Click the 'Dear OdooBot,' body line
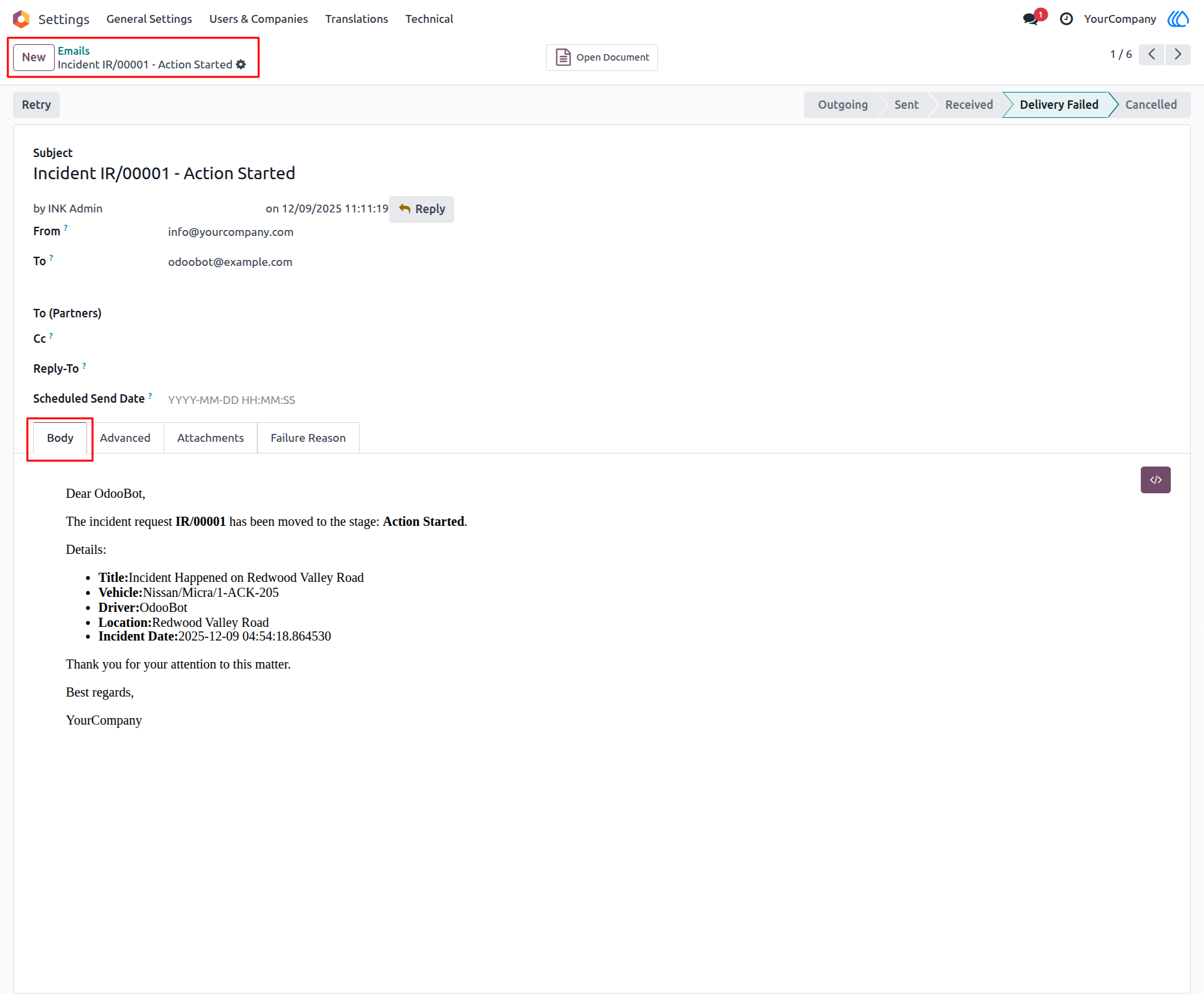1204x995 pixels. [x=106, y=493]
